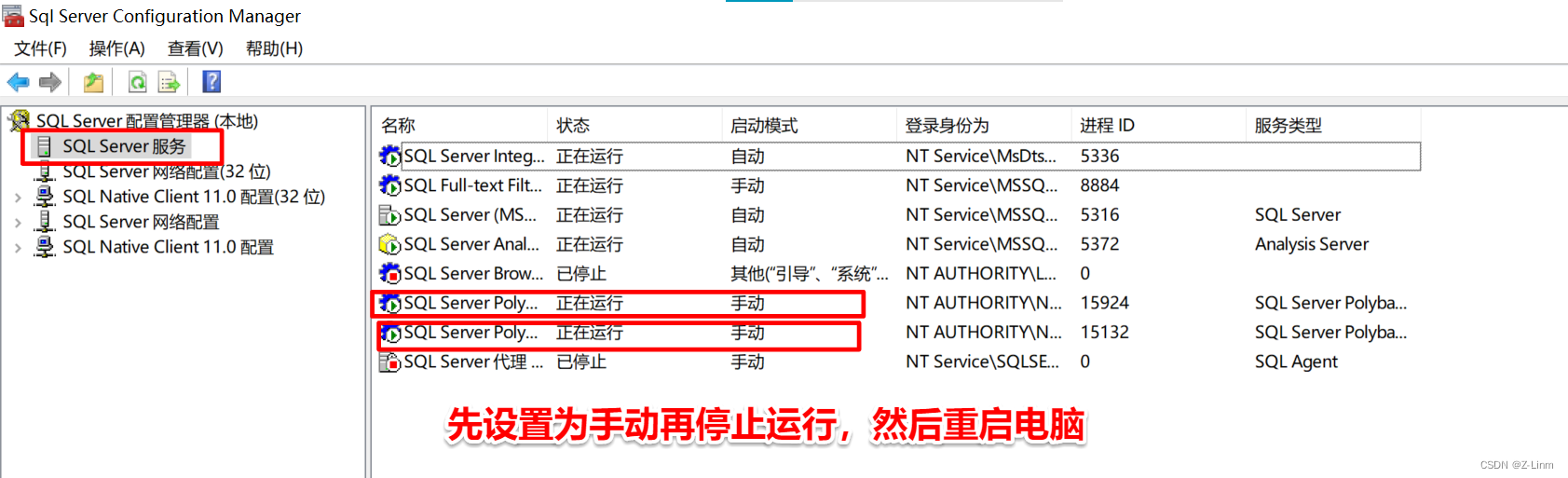Click the SQL Server 服务 tree icon
Image resolution: width=1568 pixels, height=478 pixels.
44,146
